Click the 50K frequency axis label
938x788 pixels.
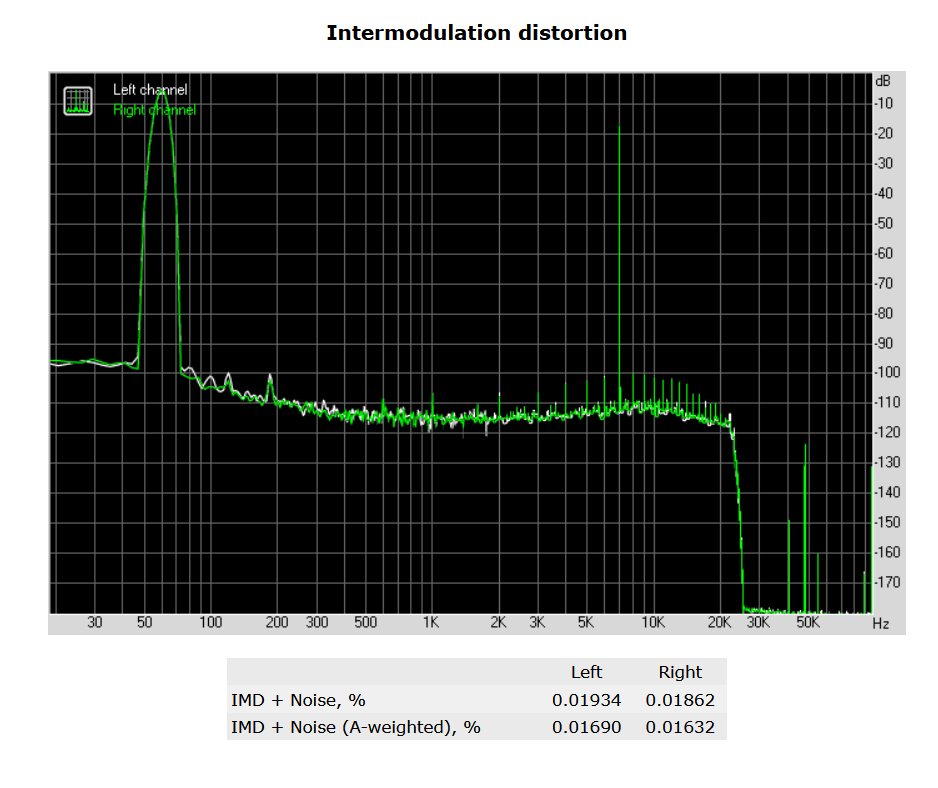pos(808,623)
